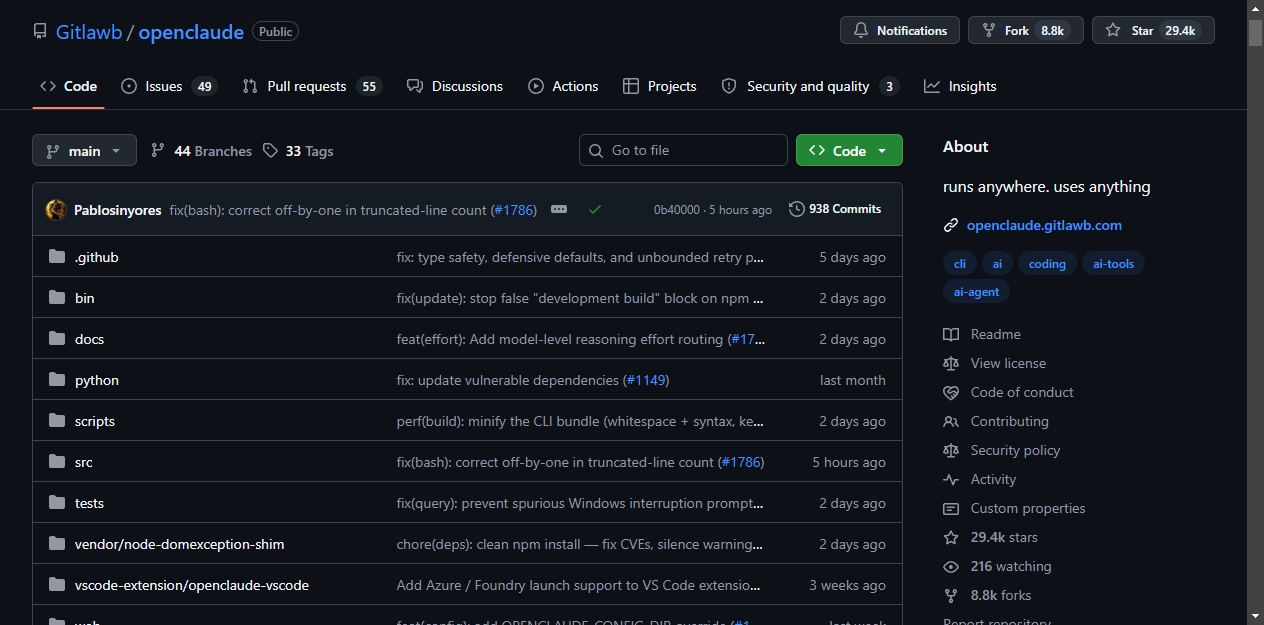Click the star icon beside 29.4k stars

(951, 537)
